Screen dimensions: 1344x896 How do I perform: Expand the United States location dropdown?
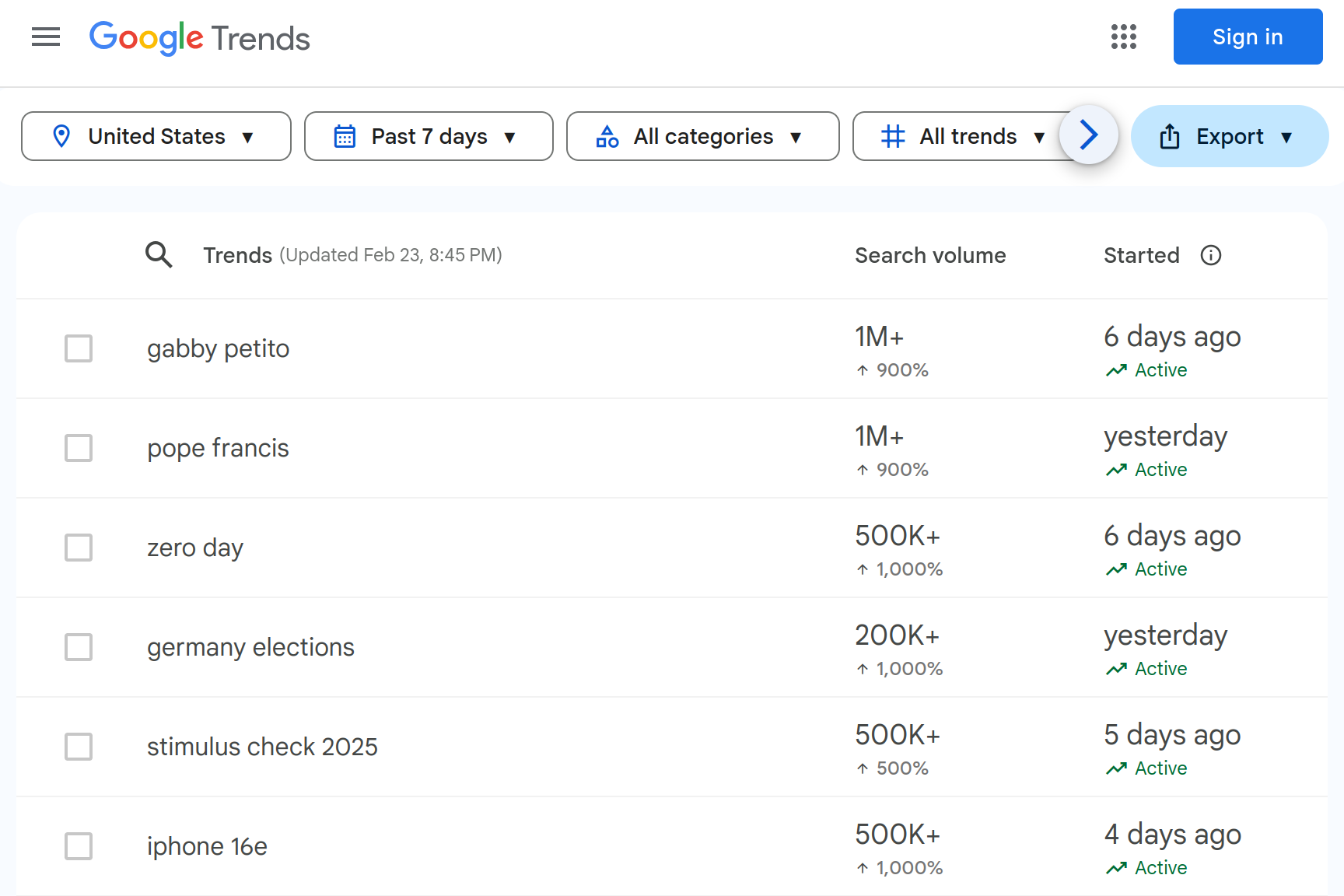coord(156,136)
